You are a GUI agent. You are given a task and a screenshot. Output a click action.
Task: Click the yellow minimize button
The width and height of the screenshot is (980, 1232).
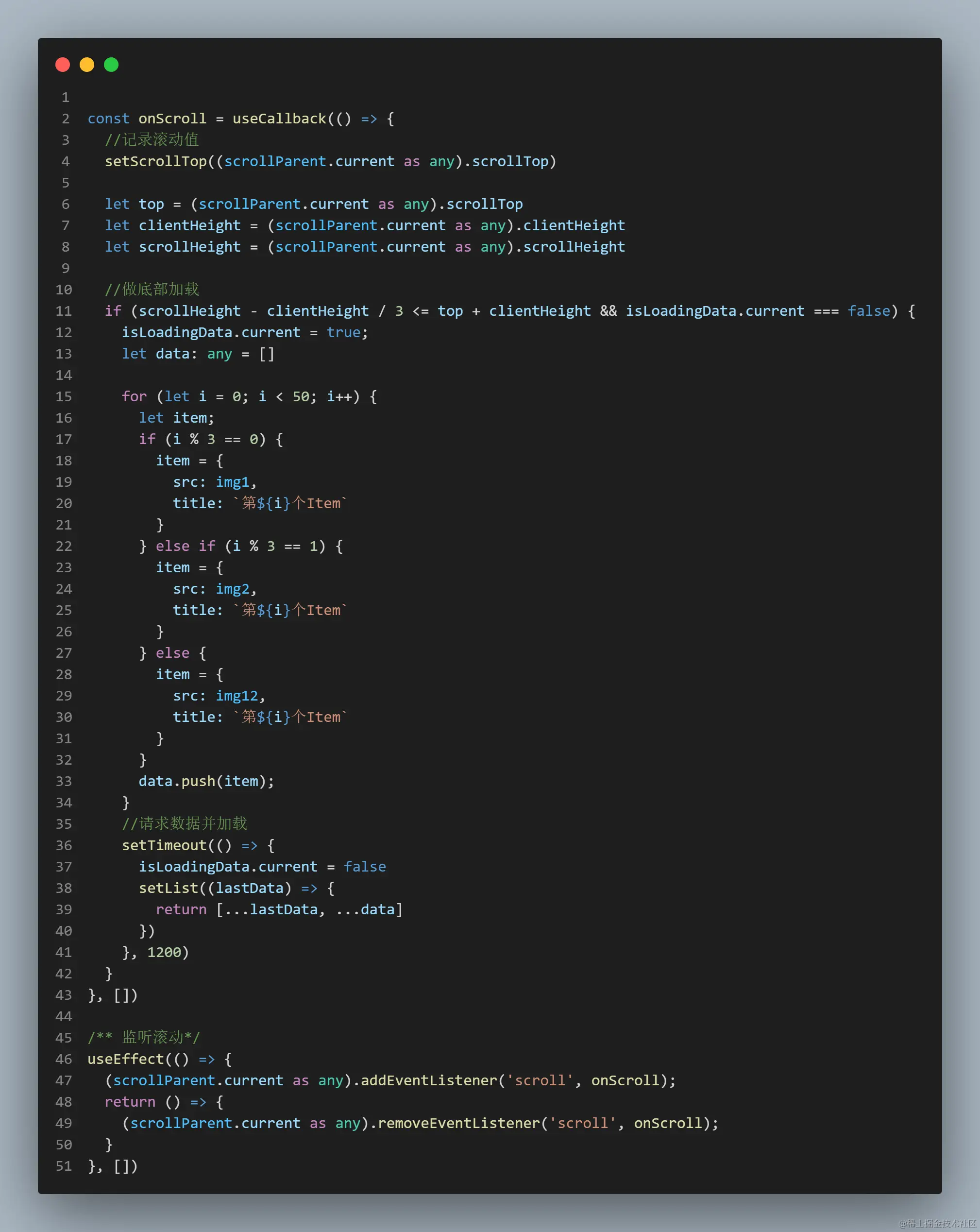click(87, 65)
